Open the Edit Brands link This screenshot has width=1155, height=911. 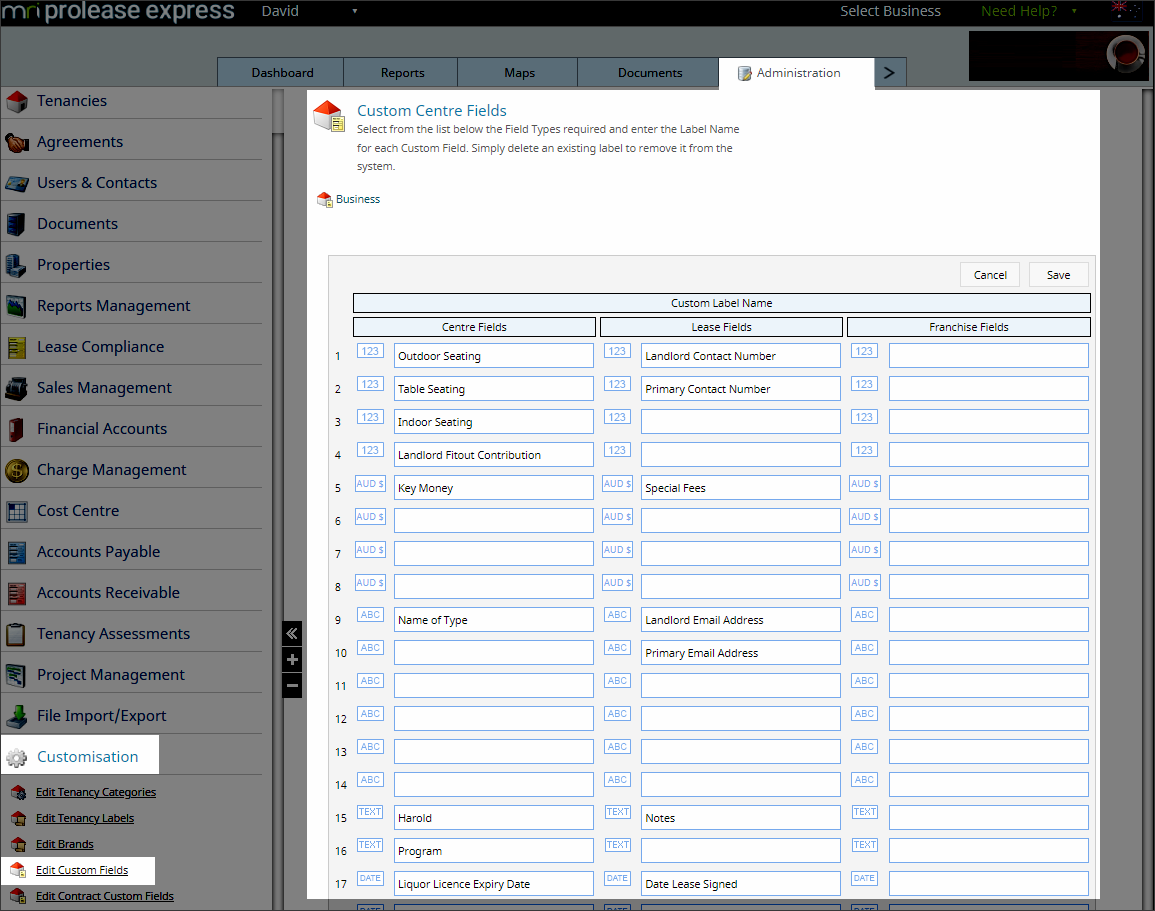[x=65, y=844]
